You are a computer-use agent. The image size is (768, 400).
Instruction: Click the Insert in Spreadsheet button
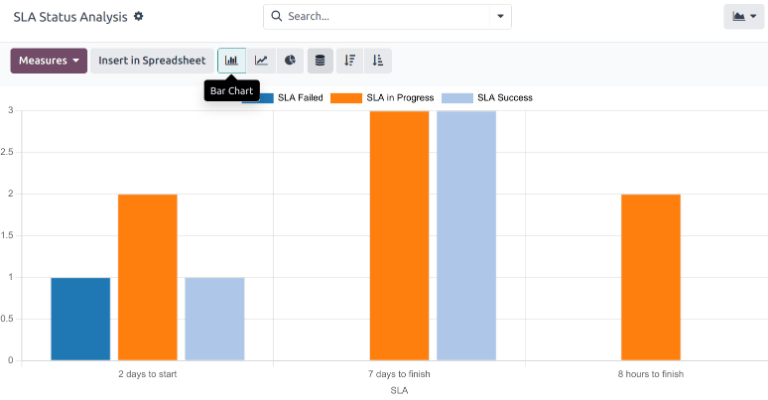coord(152,61)
